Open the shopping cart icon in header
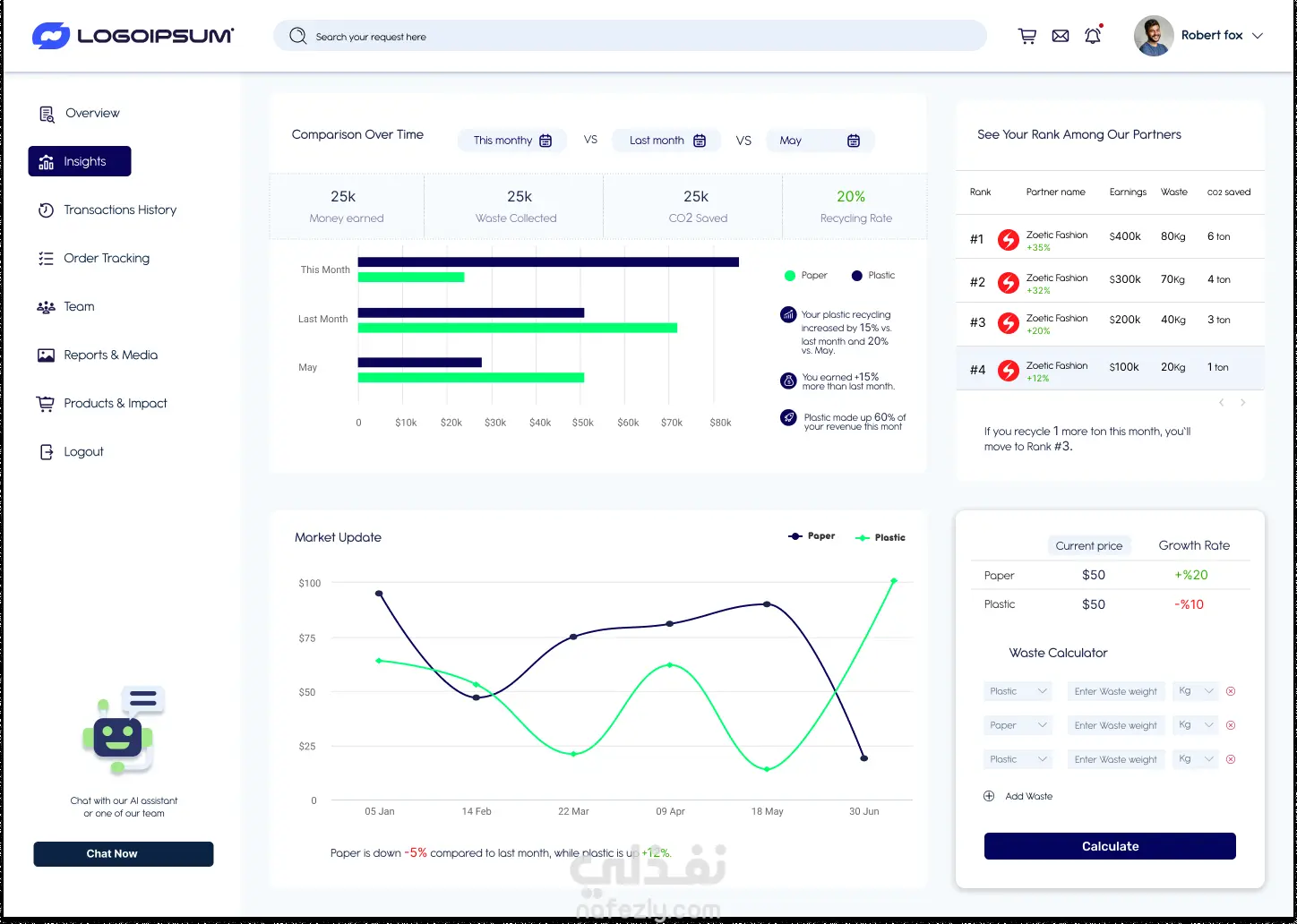This screenshot has height=924, width=1297. 1027,36
